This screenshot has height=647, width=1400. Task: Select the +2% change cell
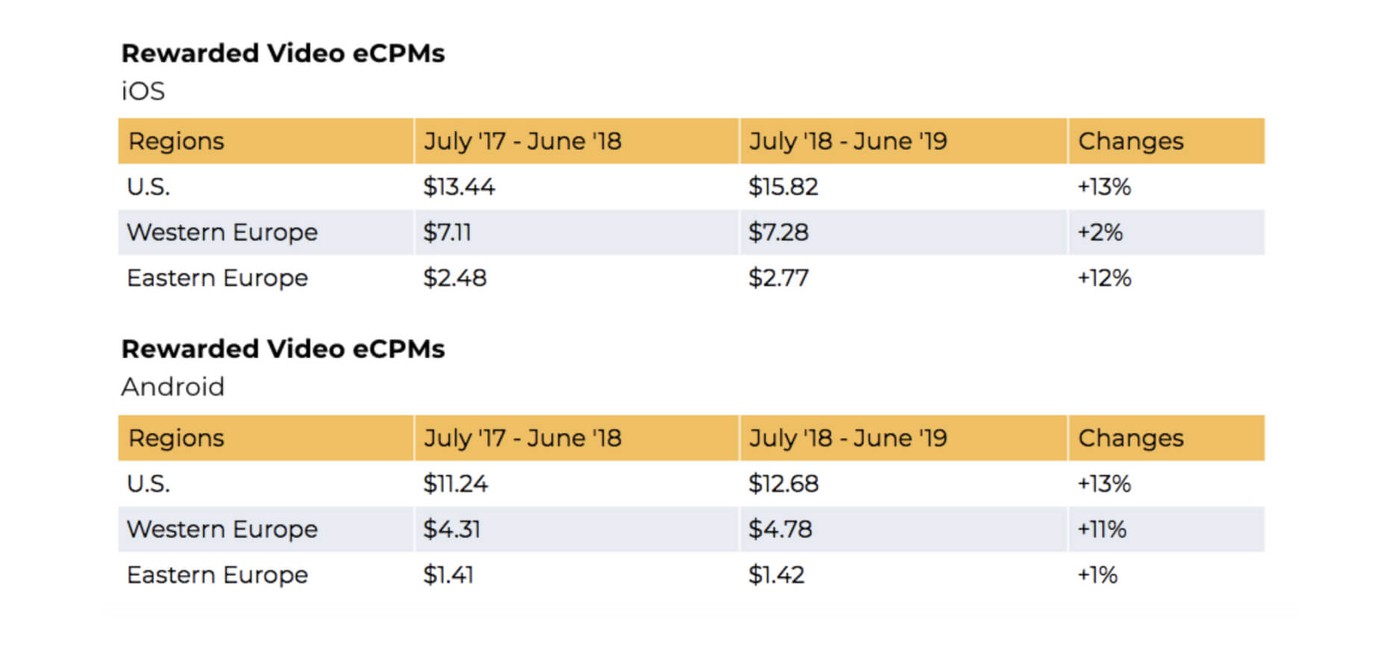1100,232
